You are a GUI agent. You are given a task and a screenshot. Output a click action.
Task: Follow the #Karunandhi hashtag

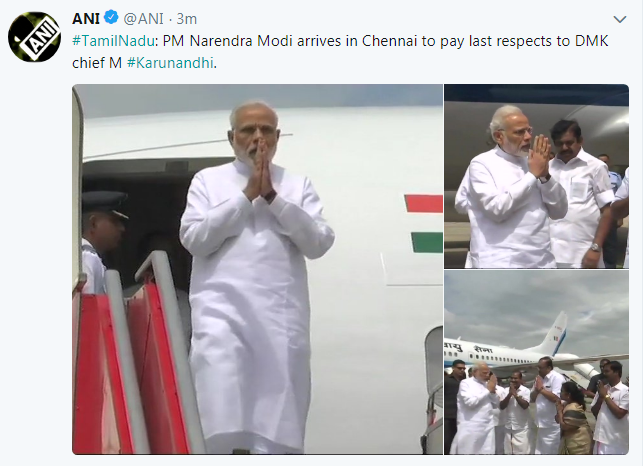point(170,63)
